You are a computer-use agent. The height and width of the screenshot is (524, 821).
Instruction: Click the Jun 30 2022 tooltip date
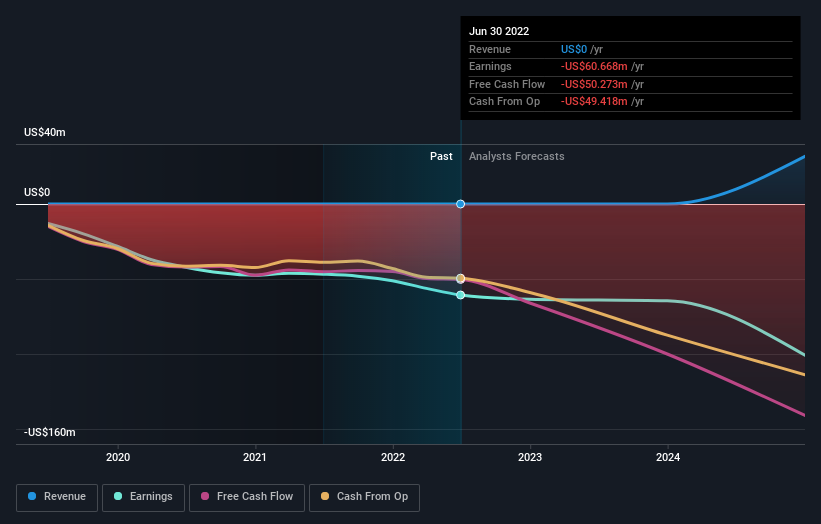tap(499, 31)
